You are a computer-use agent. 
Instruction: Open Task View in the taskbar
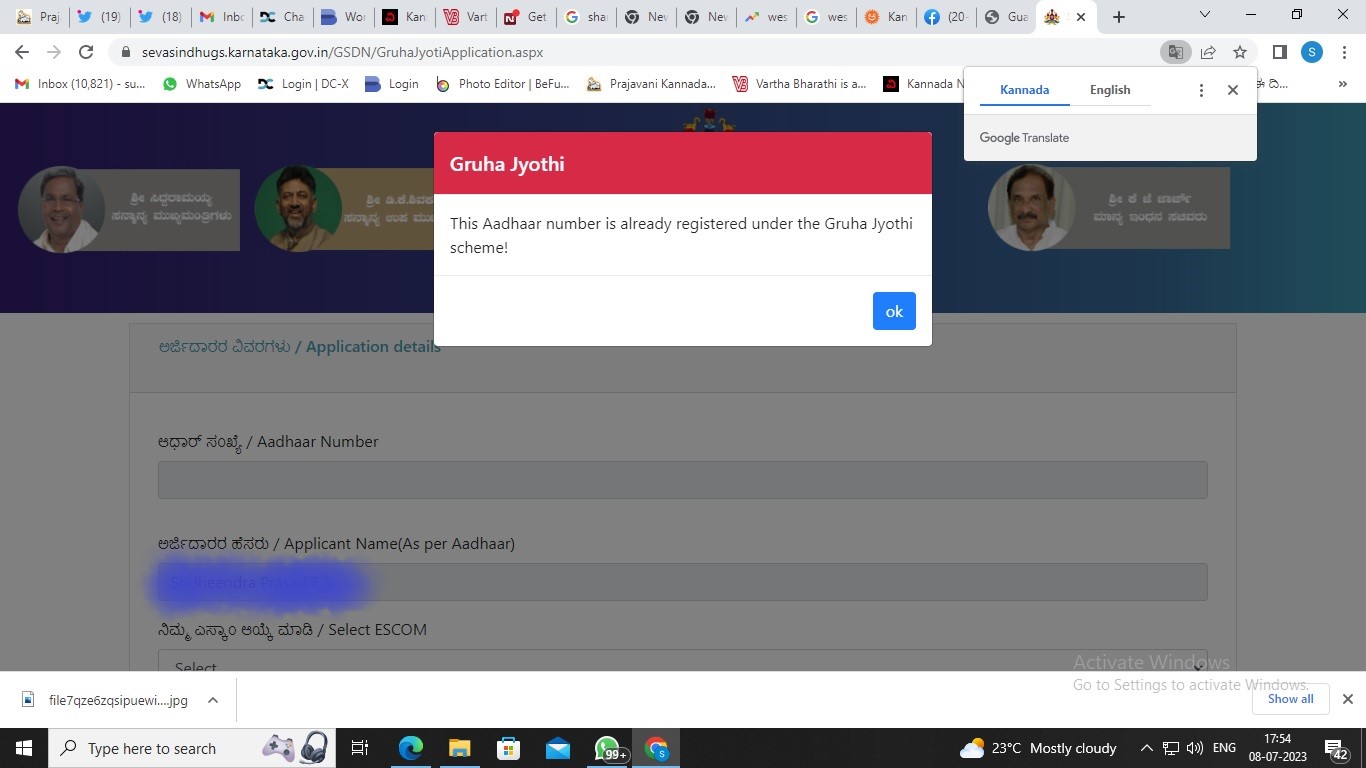coord(360,748)
